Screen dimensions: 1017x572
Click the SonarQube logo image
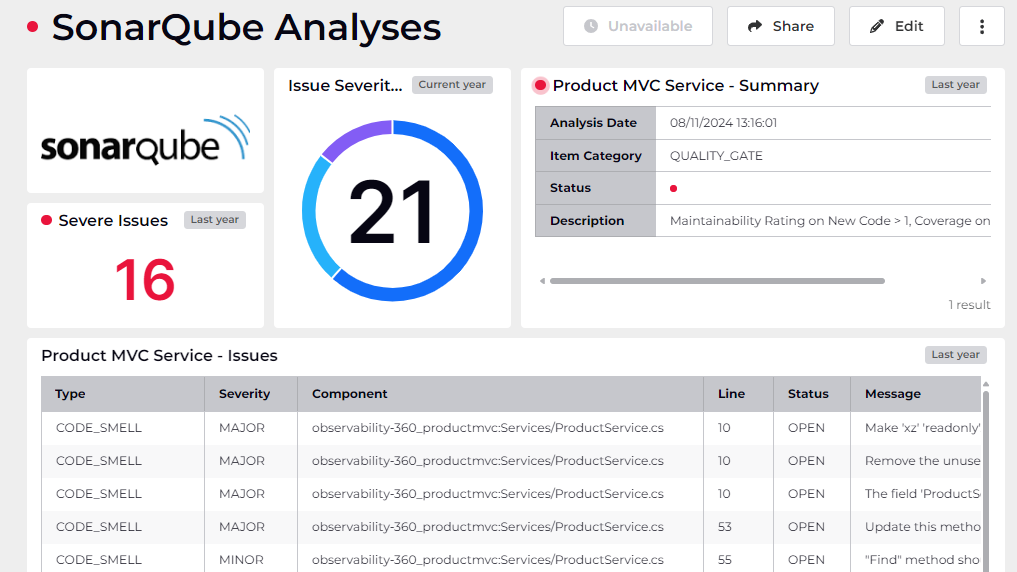click(x=145, y=140)
